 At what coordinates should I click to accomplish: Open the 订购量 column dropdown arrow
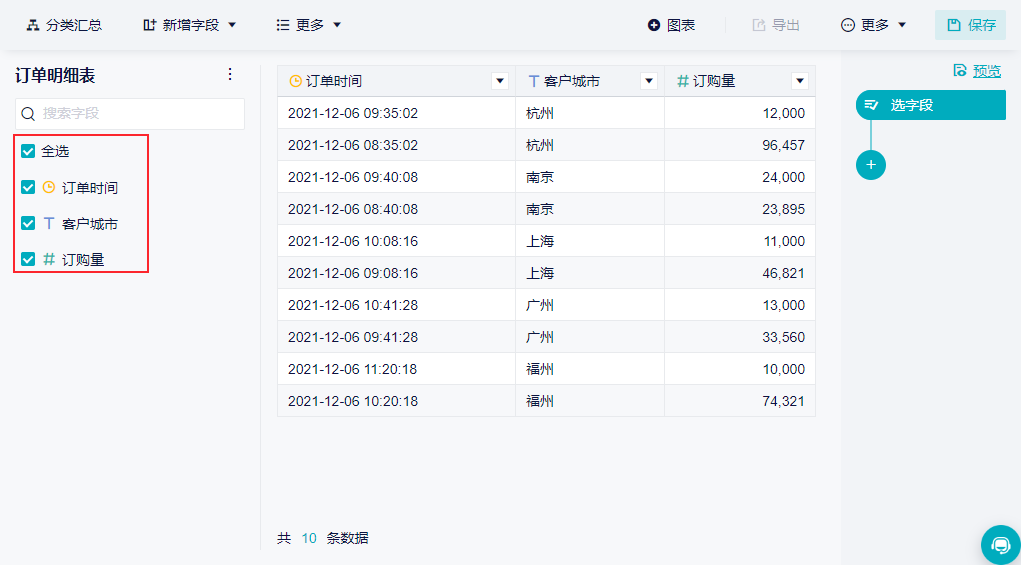click(799, 81)
